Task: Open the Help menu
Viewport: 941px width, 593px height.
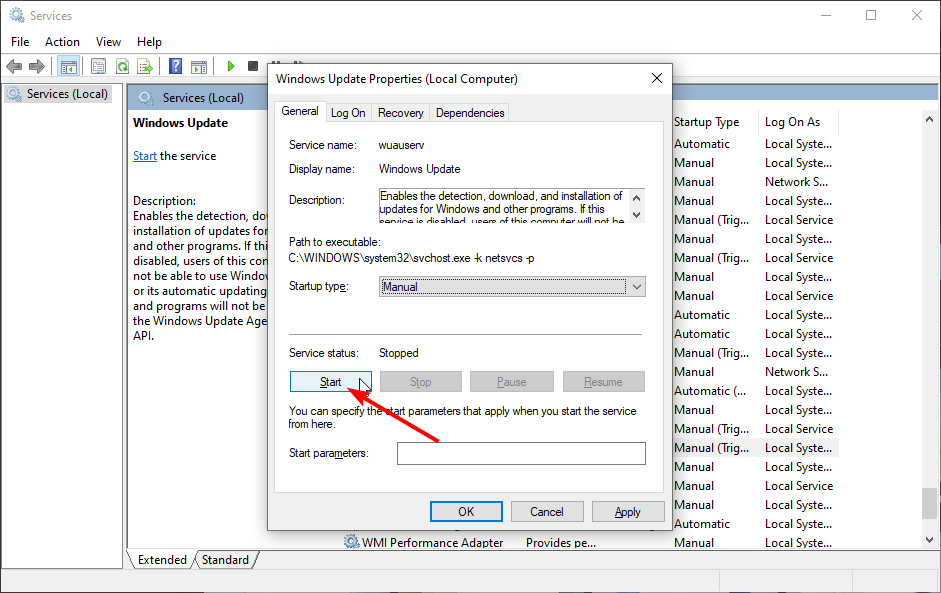Action: (x=149, y=41)
